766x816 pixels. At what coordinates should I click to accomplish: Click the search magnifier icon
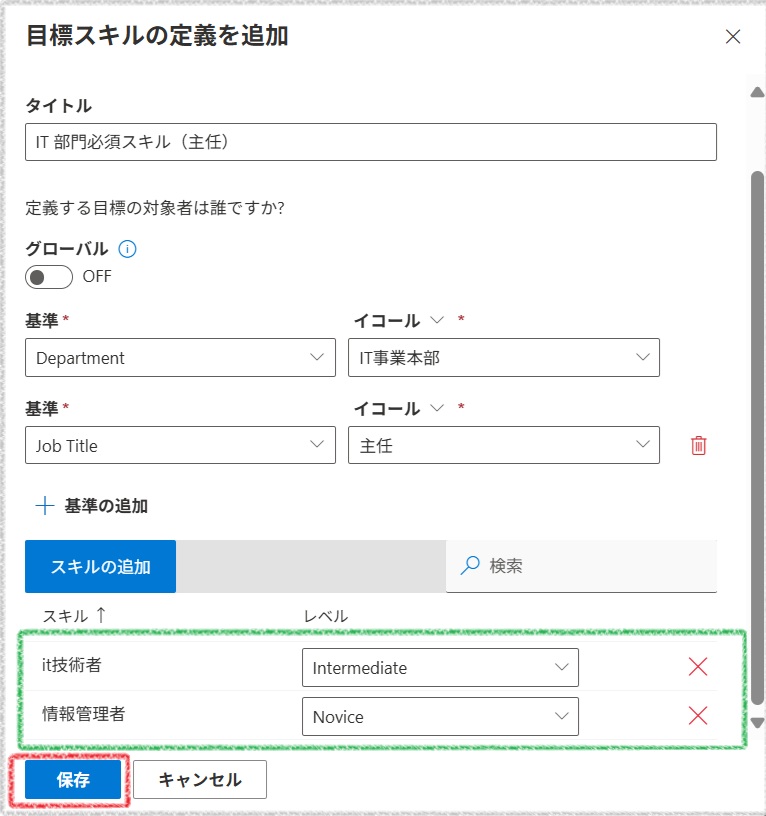470,566
